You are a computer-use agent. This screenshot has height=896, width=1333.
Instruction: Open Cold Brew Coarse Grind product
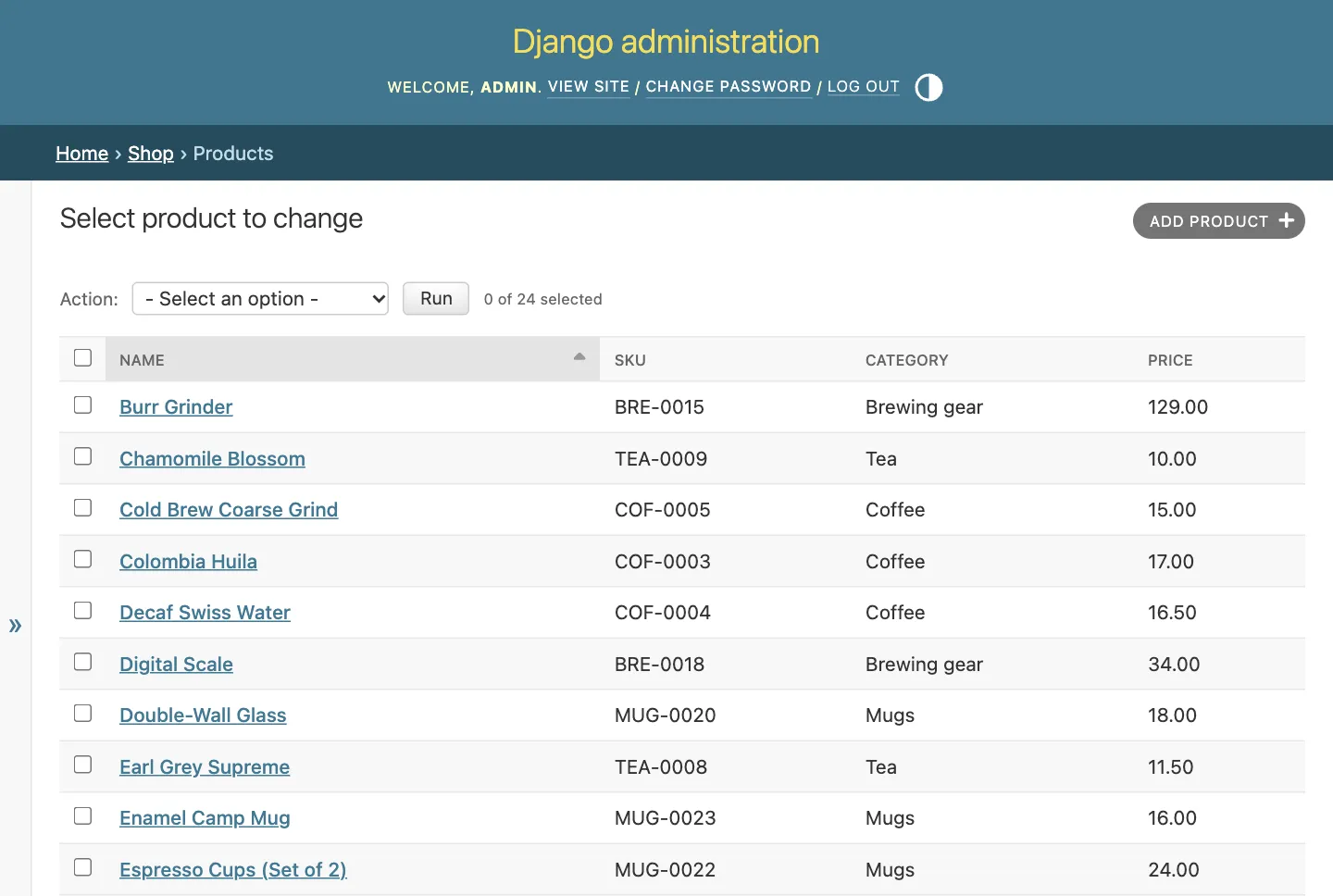(x=229, y=510)
